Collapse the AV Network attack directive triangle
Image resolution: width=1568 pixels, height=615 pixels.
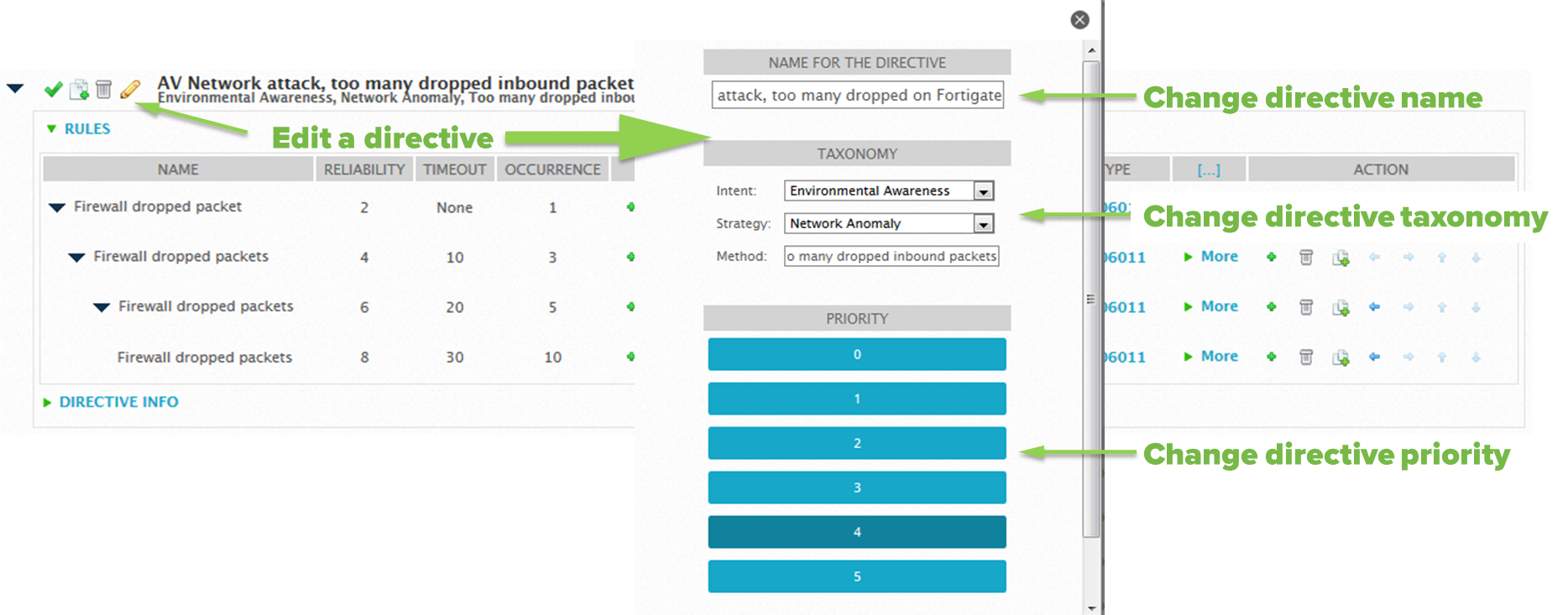point(15,88)
